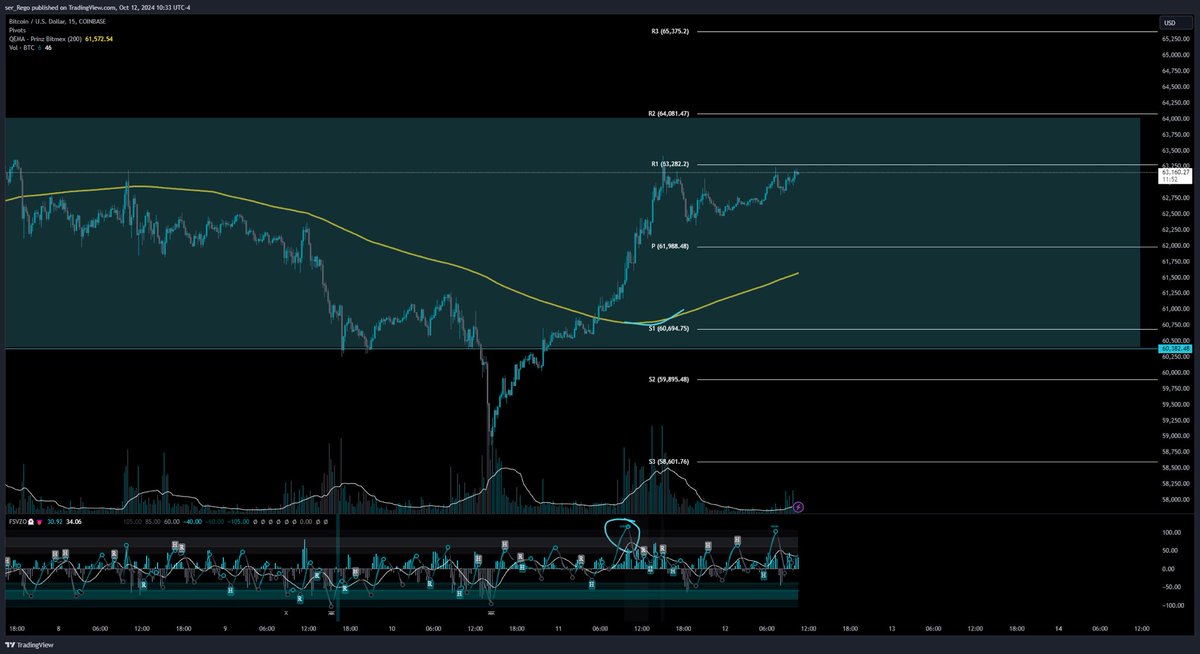Click the date label 10 on time axis

click(x=392, y=629)
